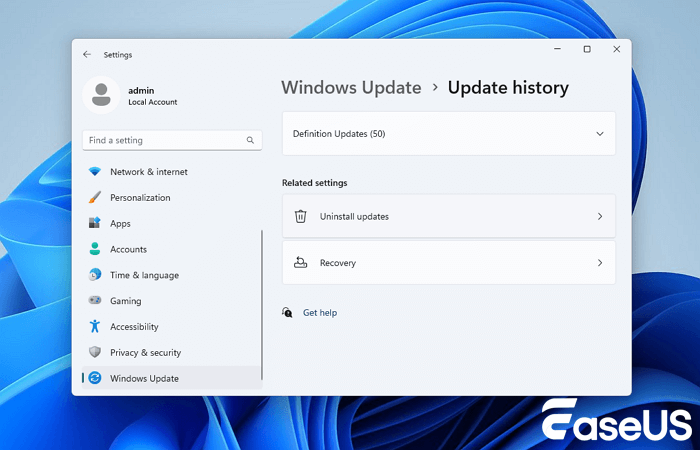Click the Update history breadcrumb title
The image size is (700, 450).
click(x=508, y=88)
